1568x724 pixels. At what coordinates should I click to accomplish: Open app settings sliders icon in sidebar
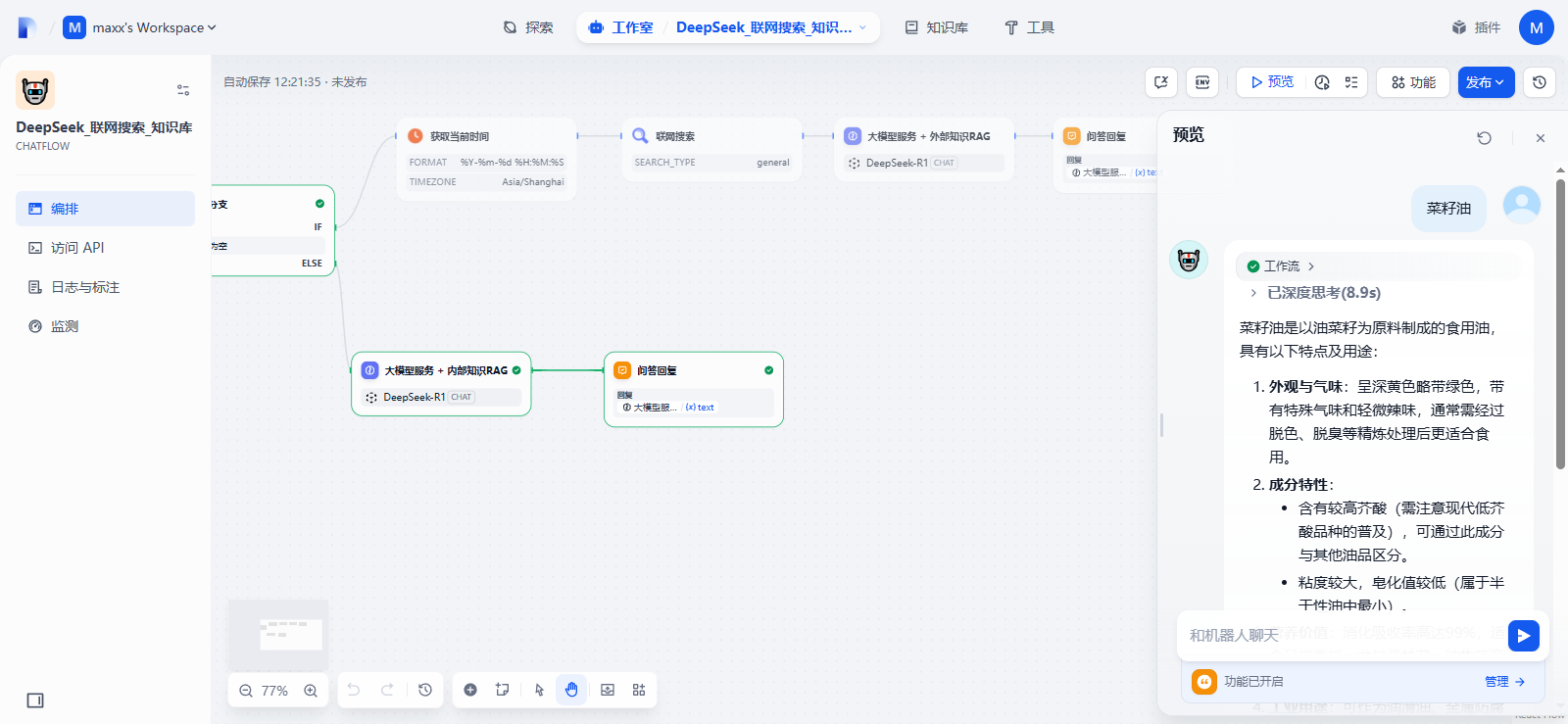point(183,90)
